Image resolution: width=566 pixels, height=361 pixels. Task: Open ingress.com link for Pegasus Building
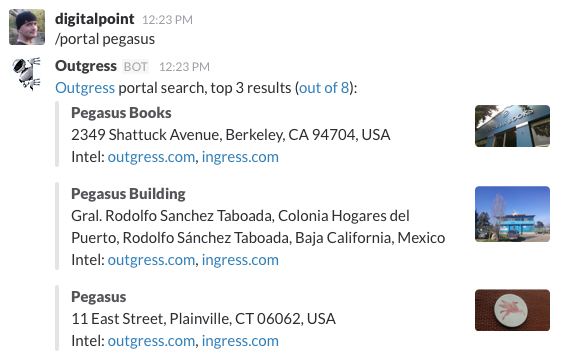240,260
